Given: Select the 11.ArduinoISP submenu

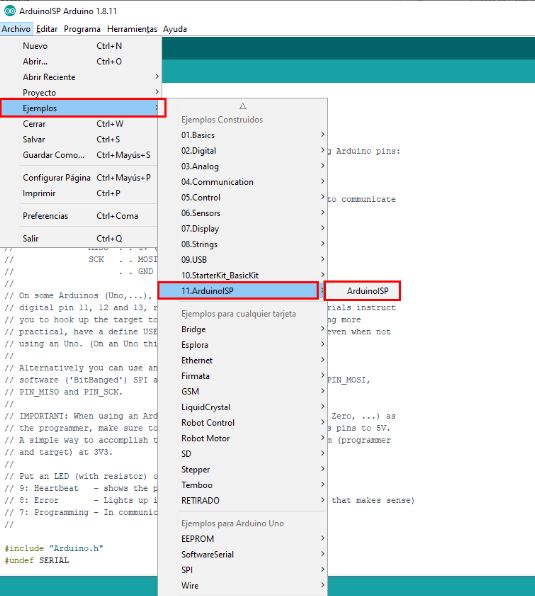Looking at the screenshot, I should (238, 291).
